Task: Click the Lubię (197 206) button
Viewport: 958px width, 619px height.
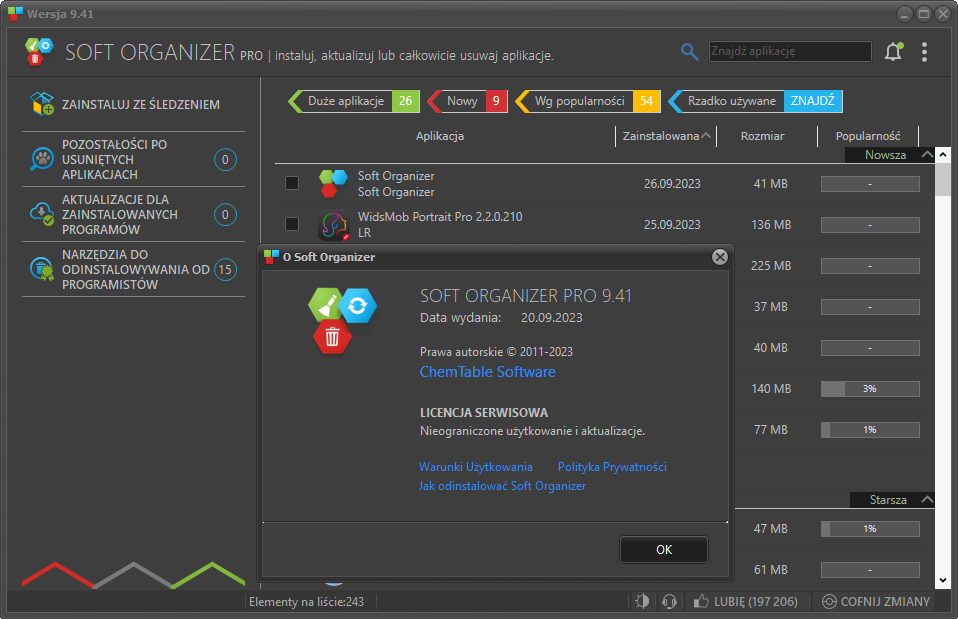Action: (x=746, y=602)
